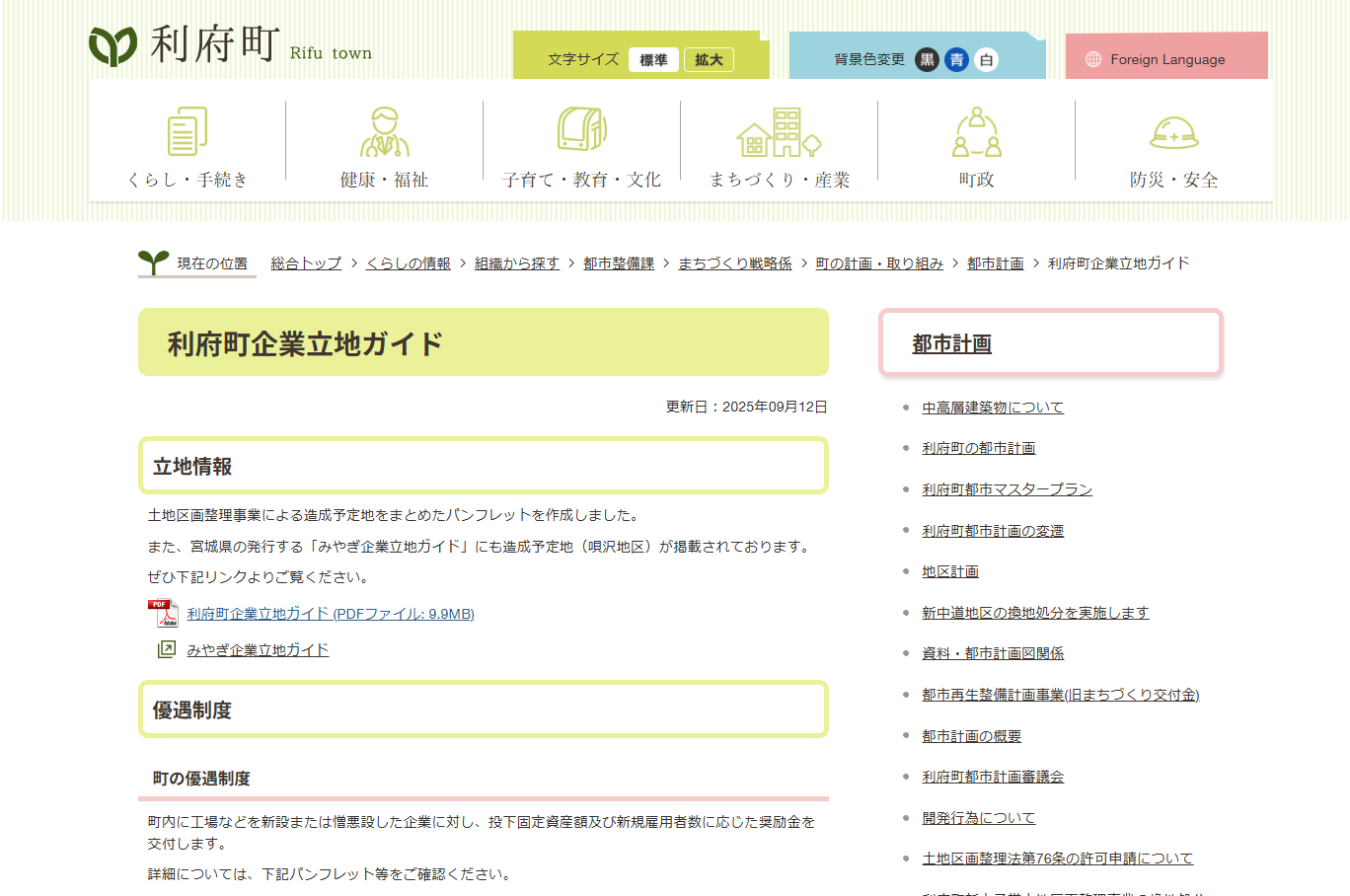Open the 子育て・教育・文化 menu label

(x=582, y=180)
